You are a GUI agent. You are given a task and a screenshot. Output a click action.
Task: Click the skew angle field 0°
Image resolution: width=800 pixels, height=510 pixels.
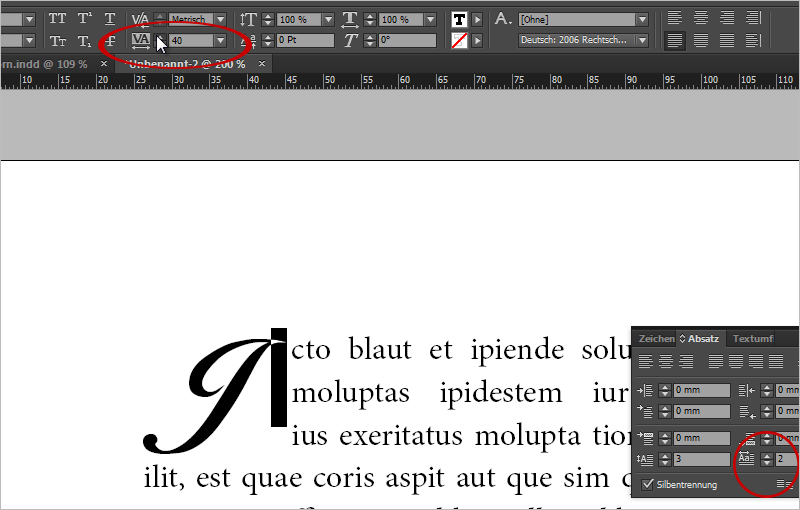tap(408, 40)
